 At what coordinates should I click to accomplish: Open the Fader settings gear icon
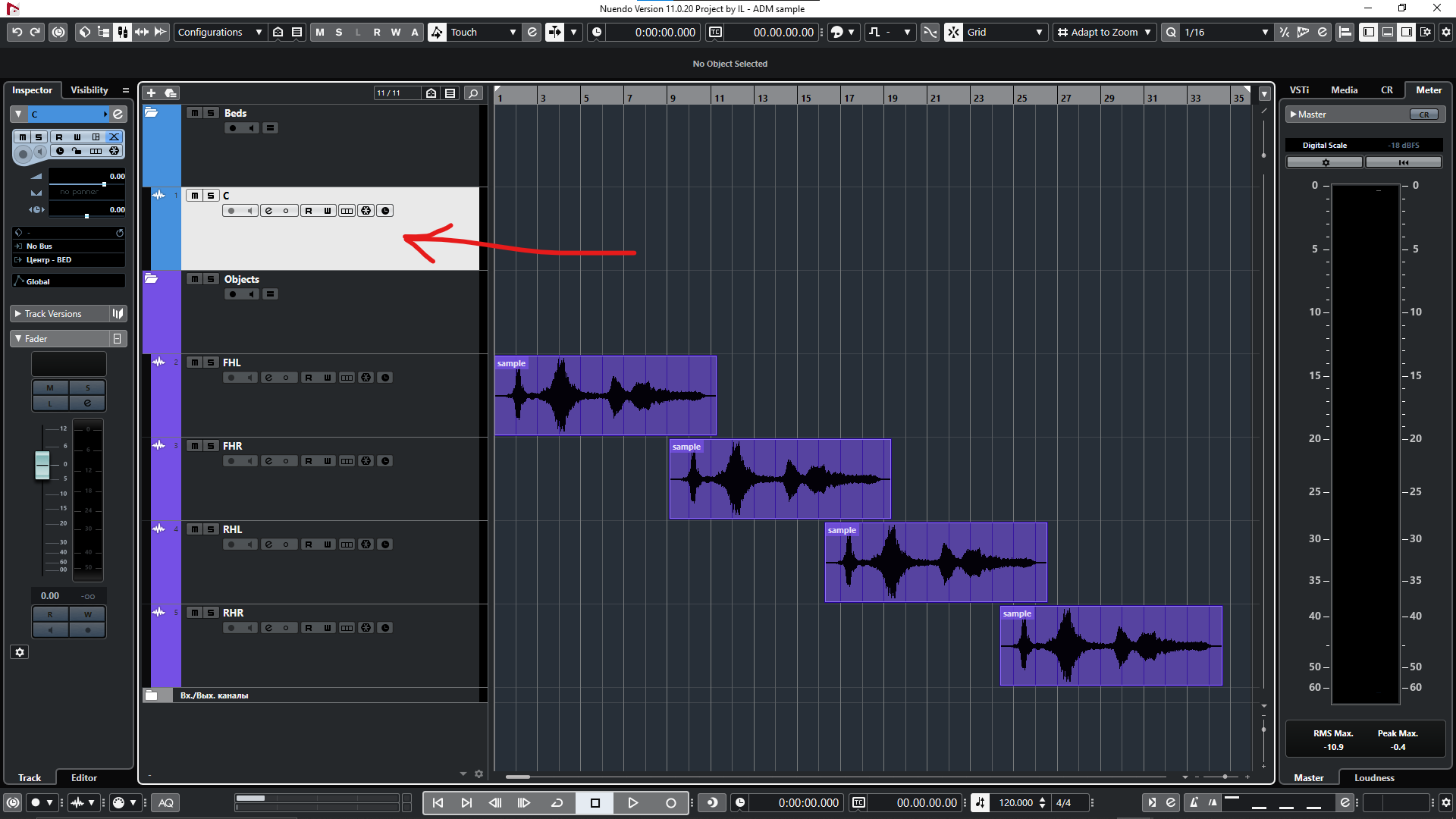20,652
